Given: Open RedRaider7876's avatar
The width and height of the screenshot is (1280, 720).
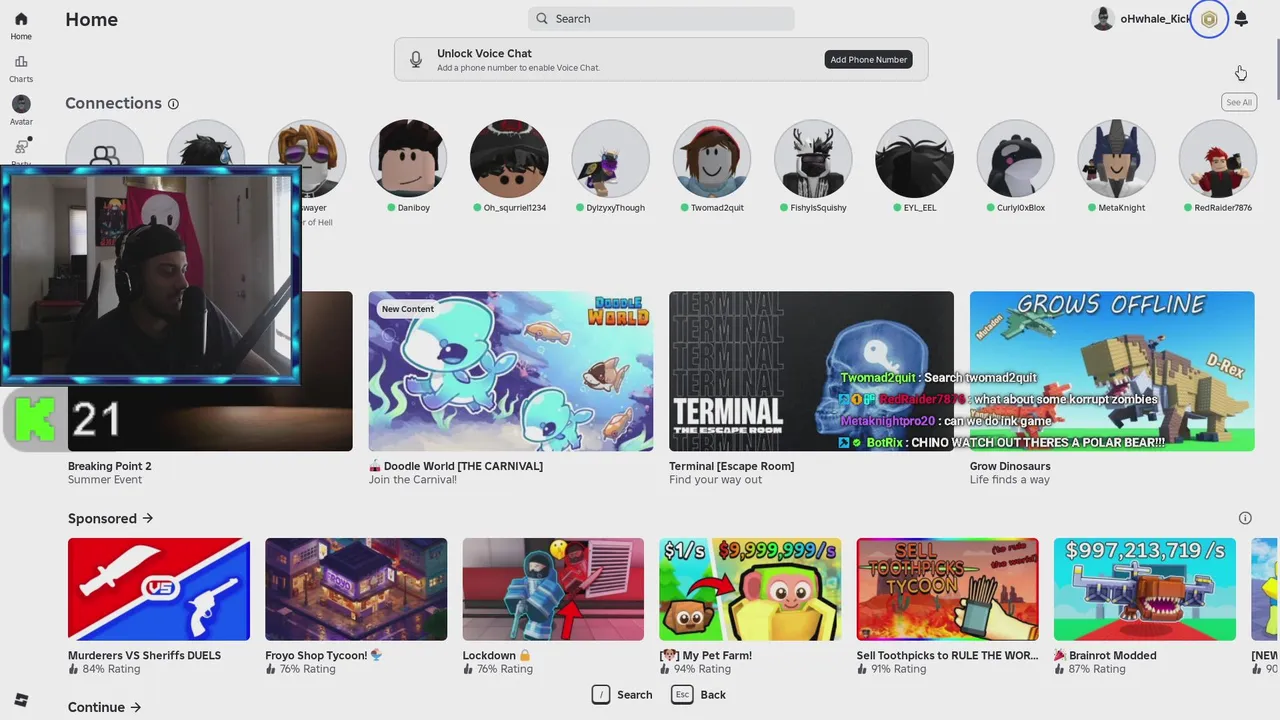Looking at the screenshot, I should [1217, 159].
